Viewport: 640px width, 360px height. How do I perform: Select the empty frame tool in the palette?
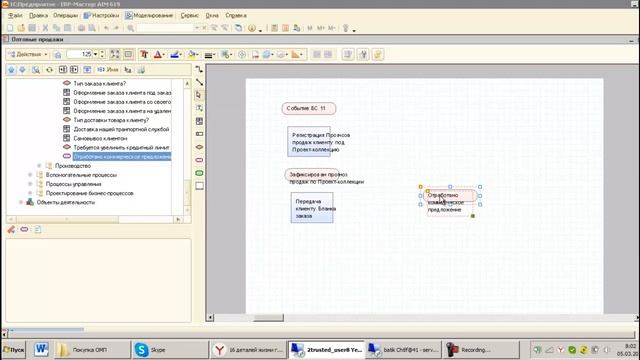(199, 186)
